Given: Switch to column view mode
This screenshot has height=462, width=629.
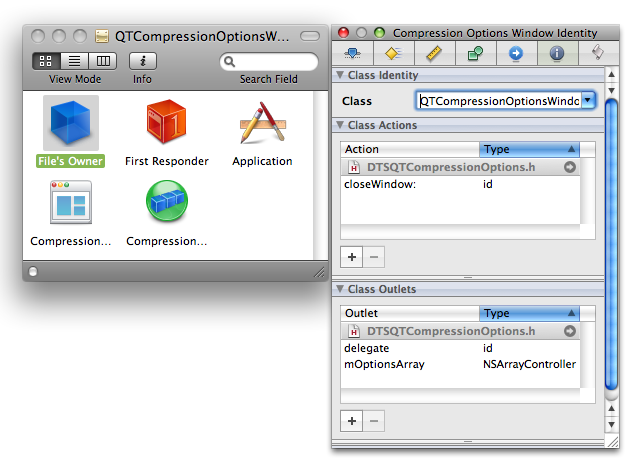Looking at the screenshot, I should [x=101, y=61].
